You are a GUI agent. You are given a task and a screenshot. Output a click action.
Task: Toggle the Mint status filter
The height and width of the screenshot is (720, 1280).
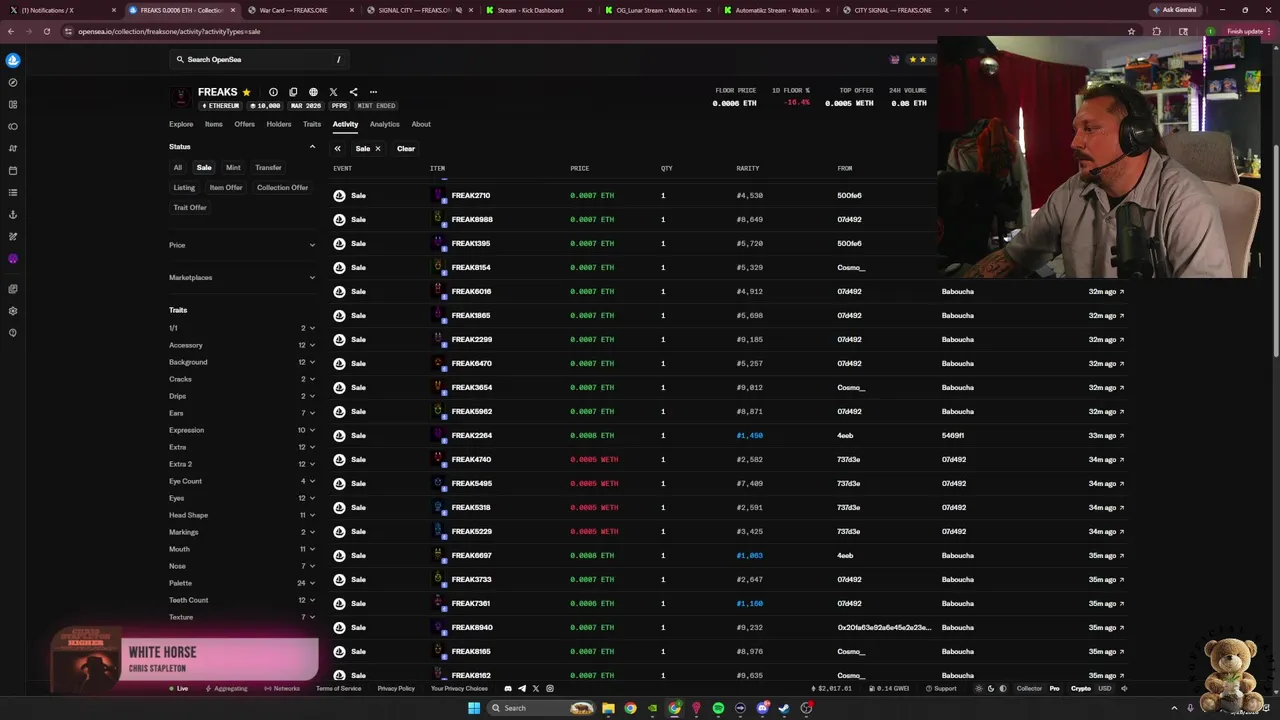233,167
